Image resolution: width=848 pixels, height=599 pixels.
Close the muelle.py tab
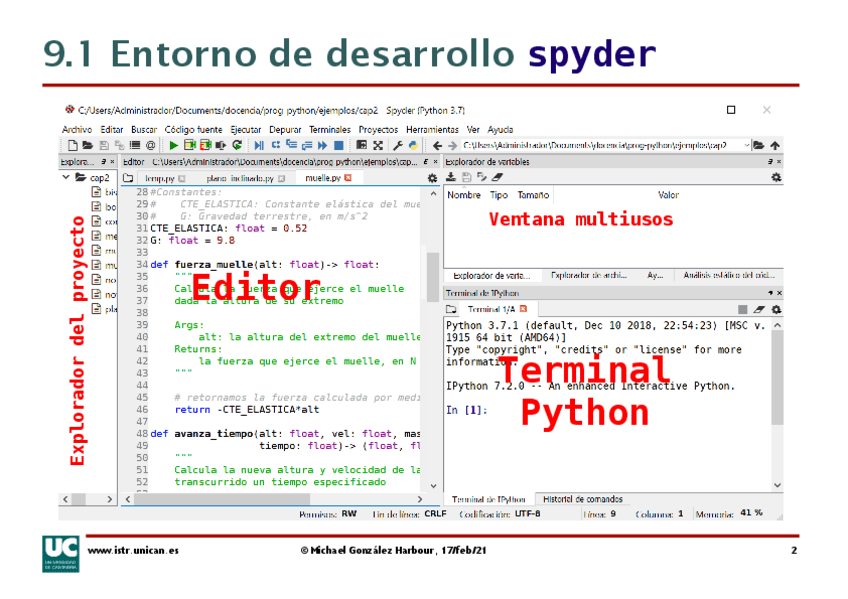tap(348, 178)
